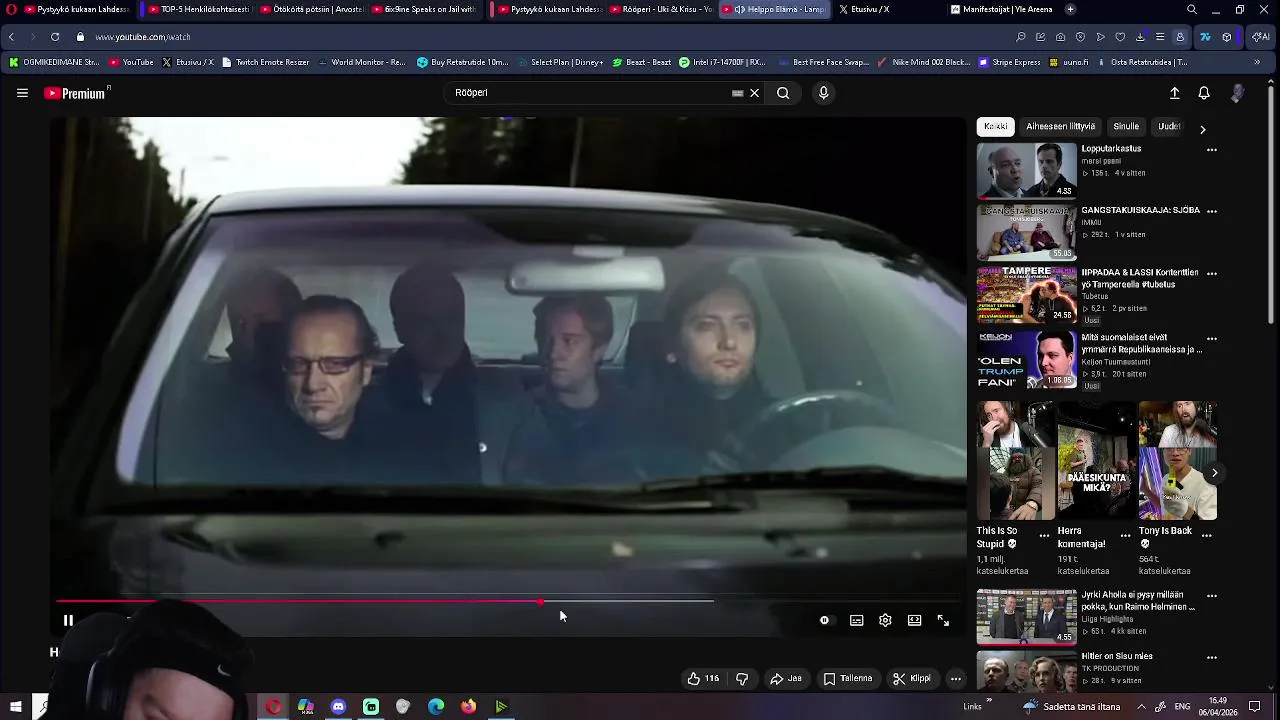Switch to theater mode
This screenshot has width=1280, height=720.
pyautogui.click(x=914, y=620)
